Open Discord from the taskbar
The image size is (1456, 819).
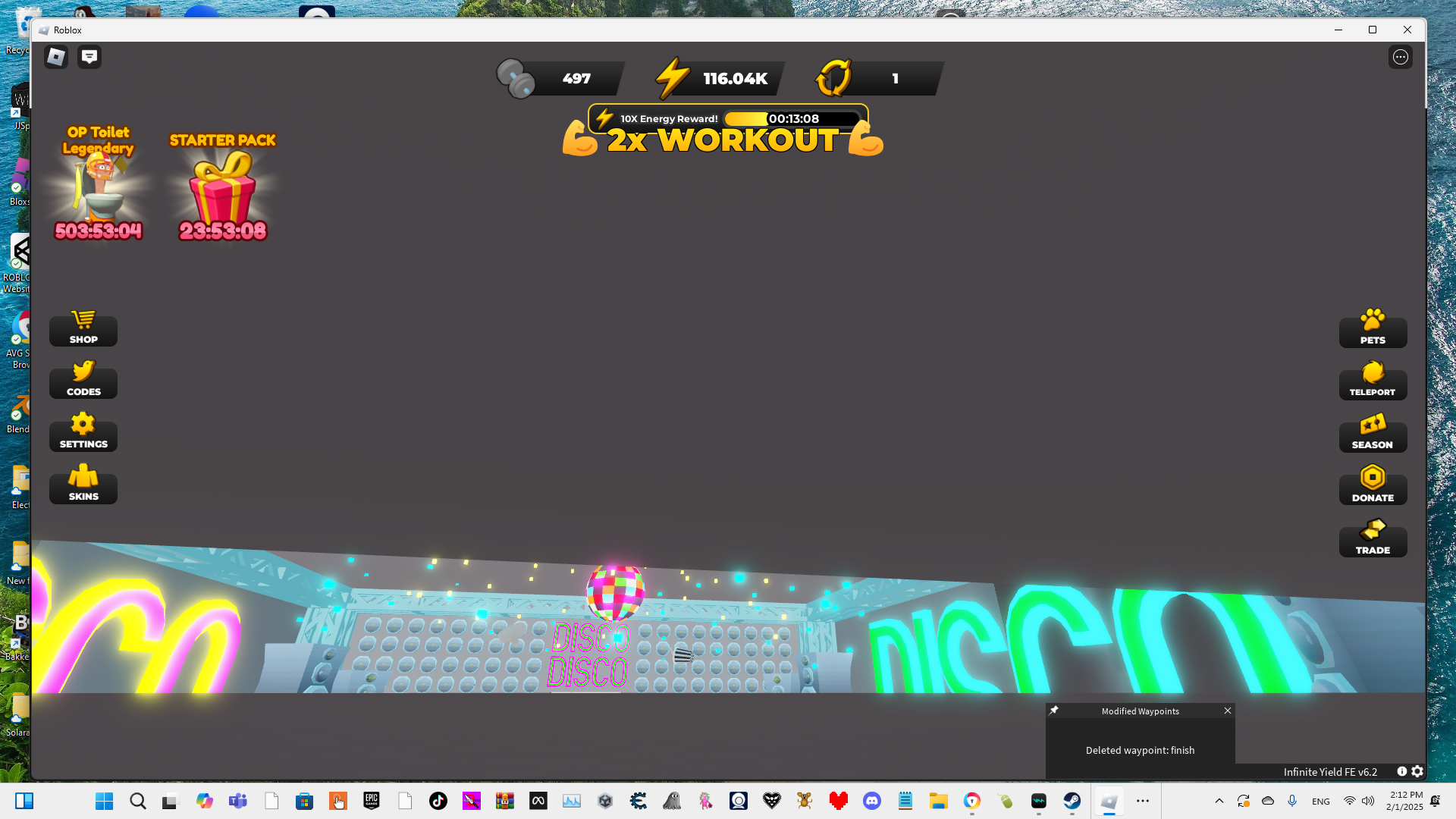pyautogui.click(x=872, y=801)
